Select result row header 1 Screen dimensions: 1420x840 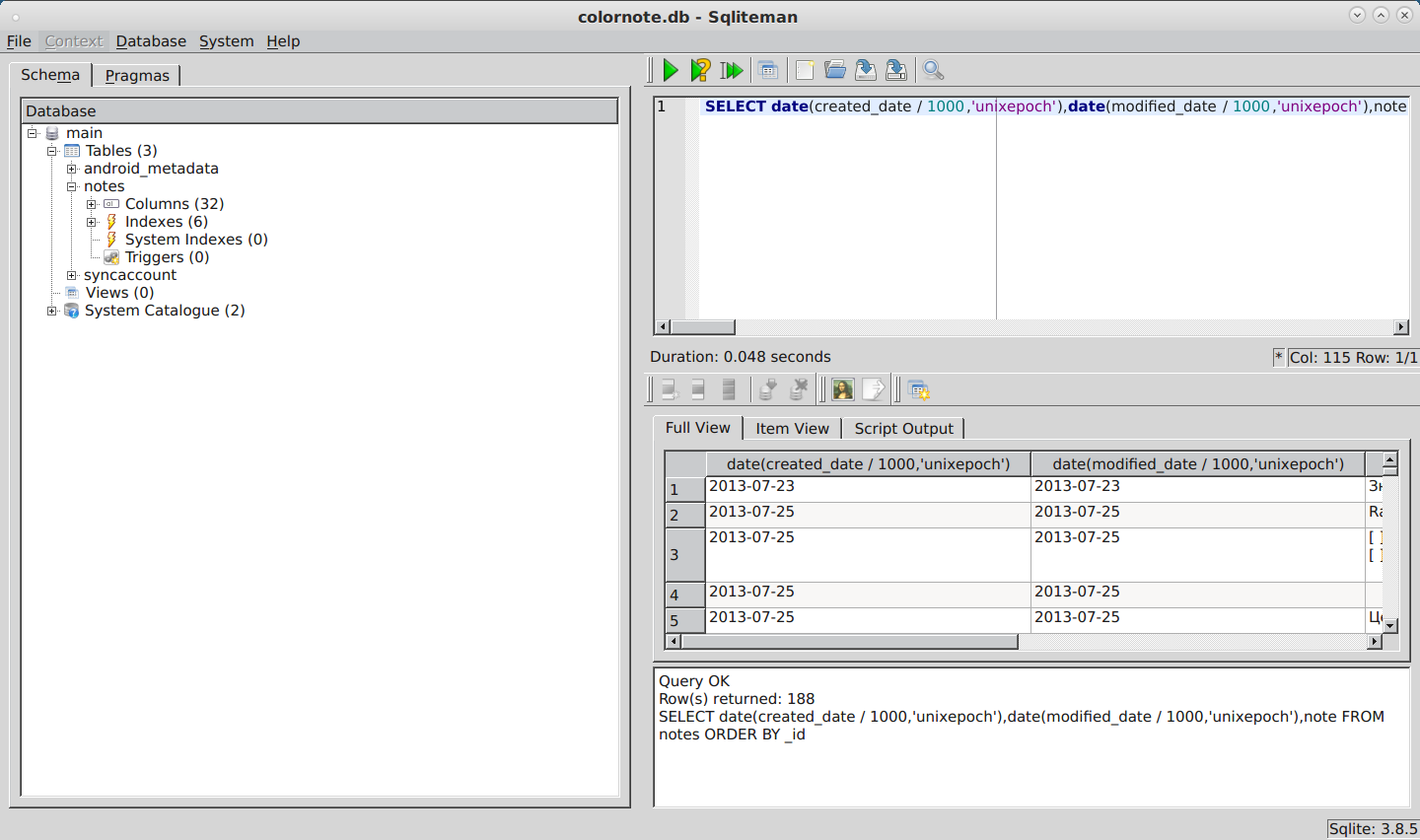pyautogui.click(x=685, y=490)
